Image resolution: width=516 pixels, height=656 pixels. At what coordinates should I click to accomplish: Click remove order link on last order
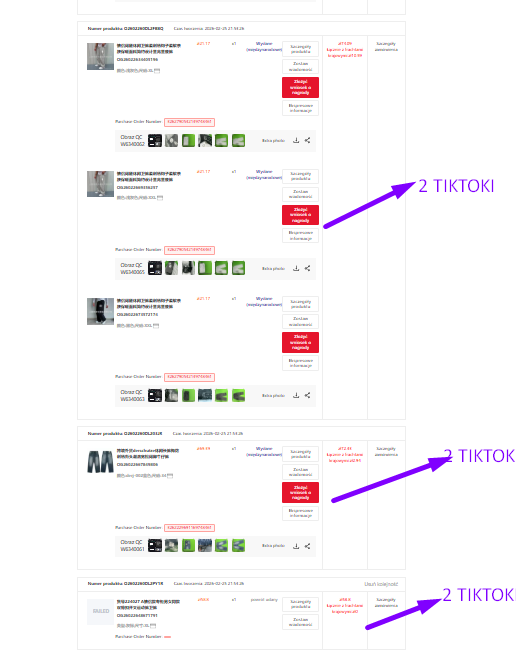click(381, 584)
